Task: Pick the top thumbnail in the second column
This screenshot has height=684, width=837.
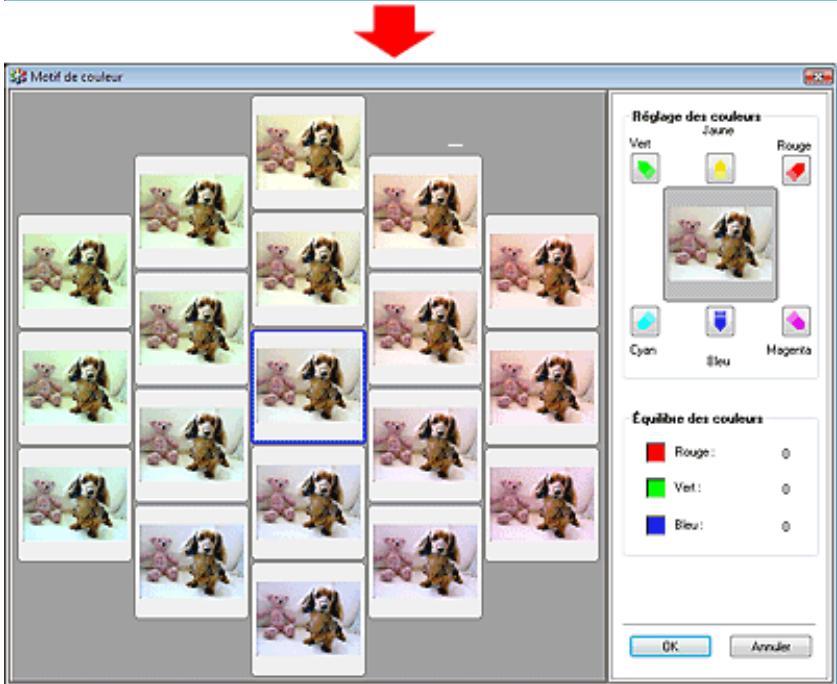Action: 192,212
